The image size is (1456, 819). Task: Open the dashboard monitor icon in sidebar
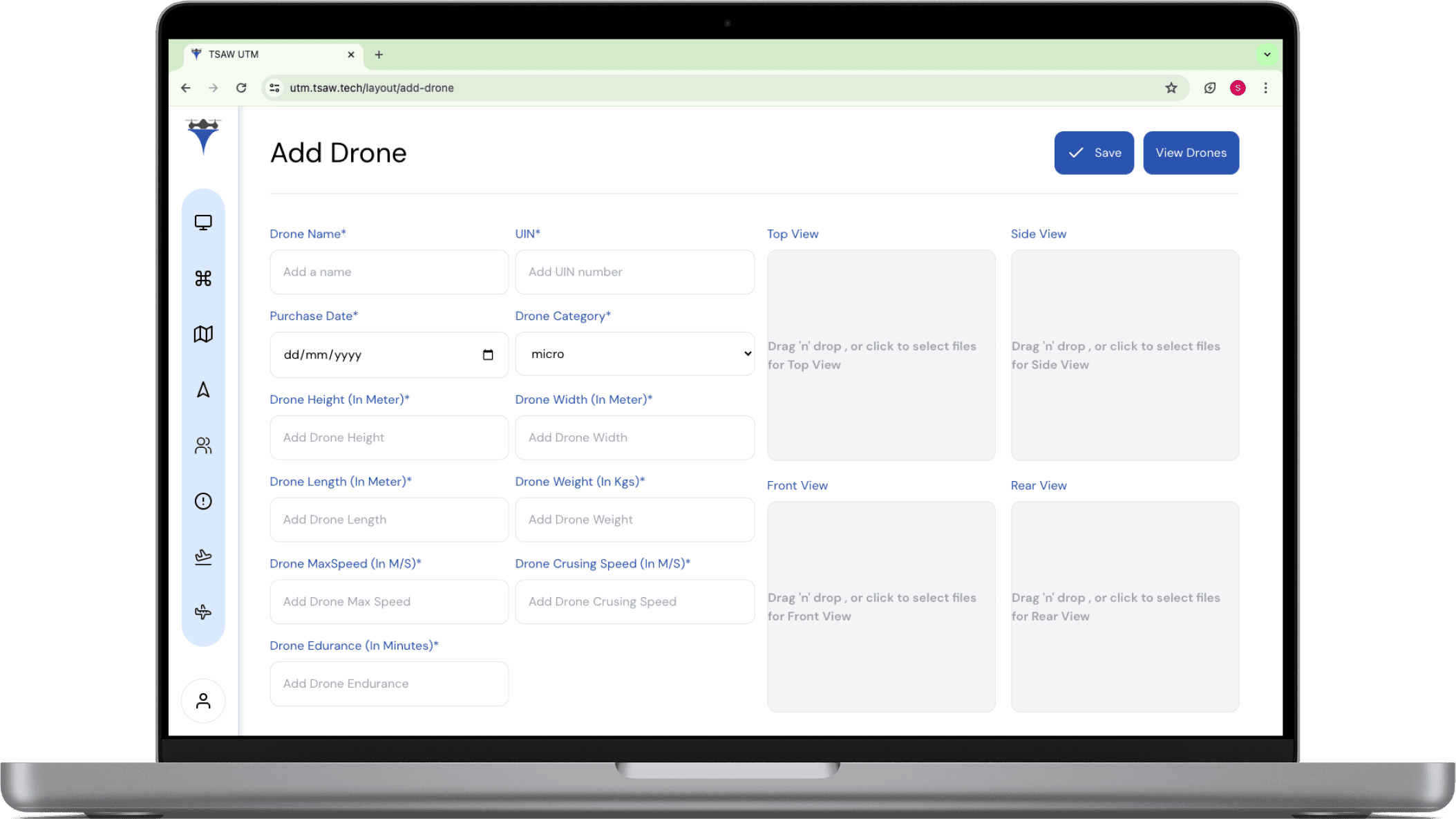[x=202, y=222]
